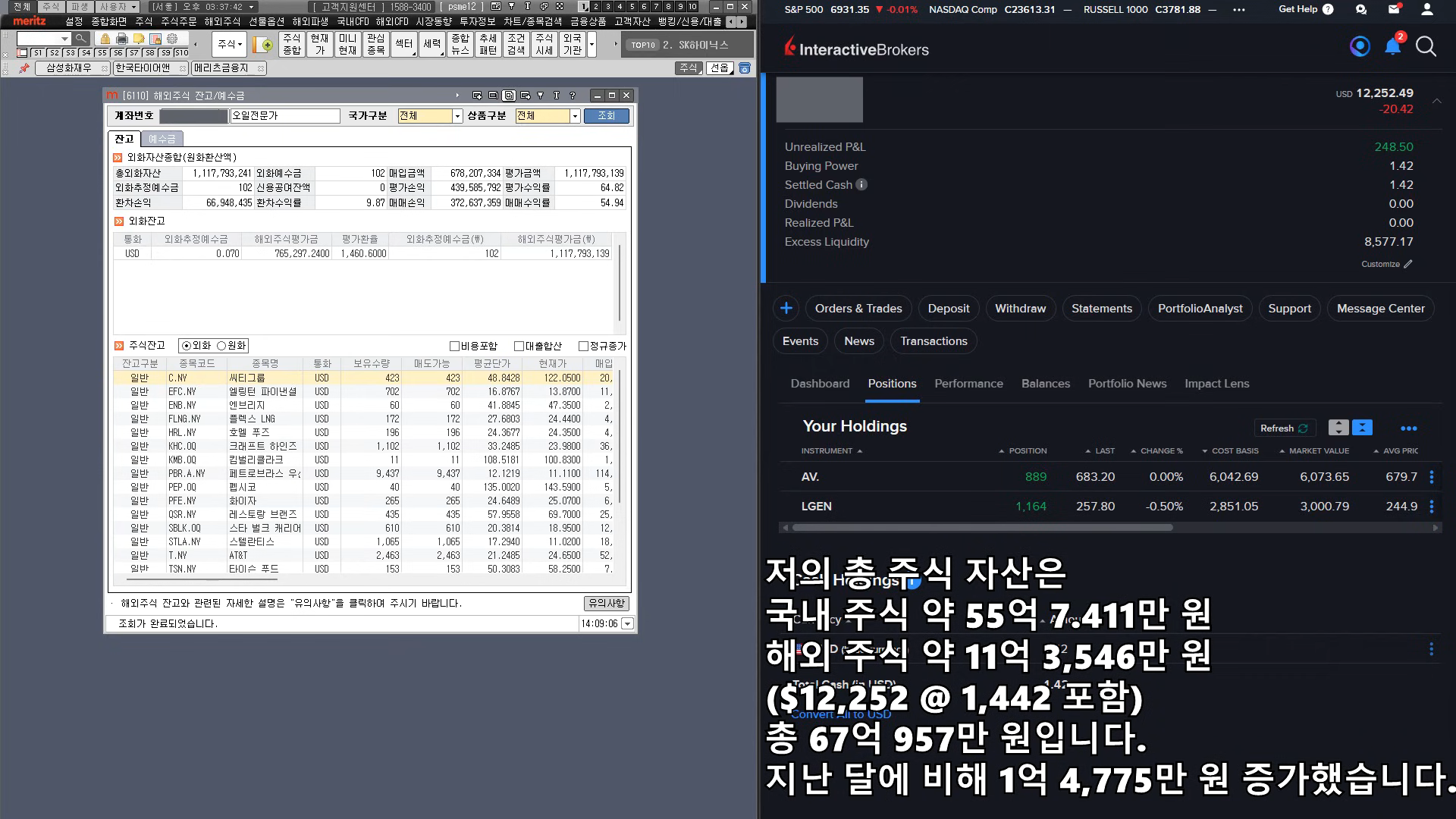Open the 국가구분 dropdown
The height and width of the screenshot is (819, 1456).
[457, 116]
